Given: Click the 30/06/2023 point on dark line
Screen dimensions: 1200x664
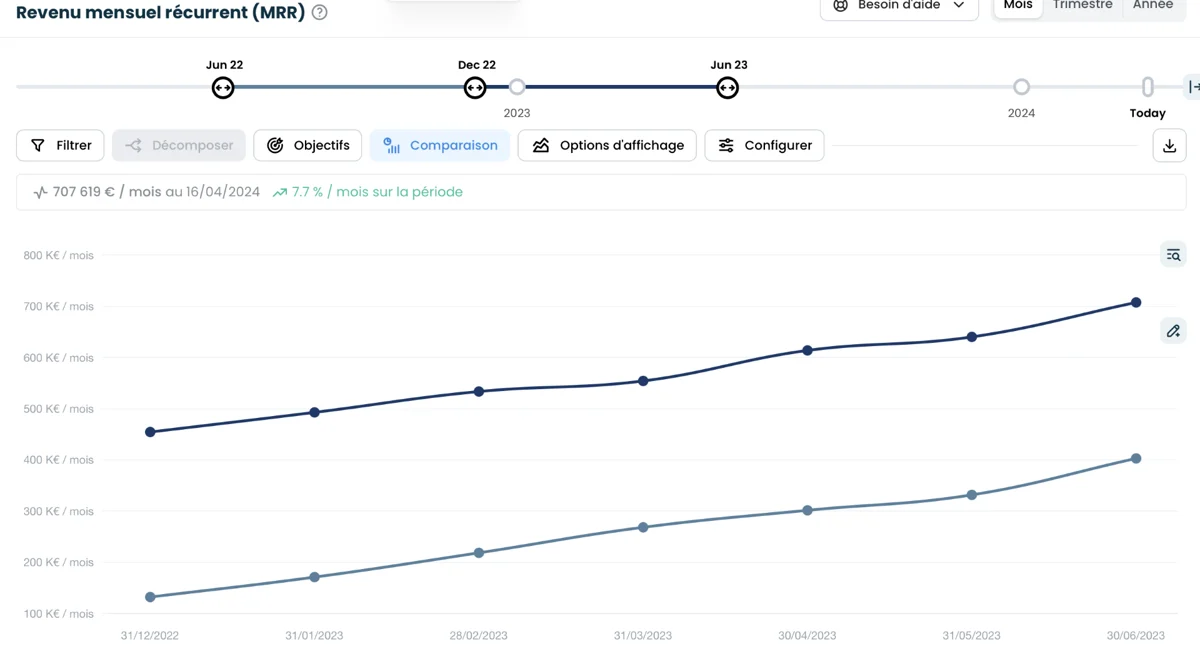Looking at the screenshot, I should (x=1136, y=303).
